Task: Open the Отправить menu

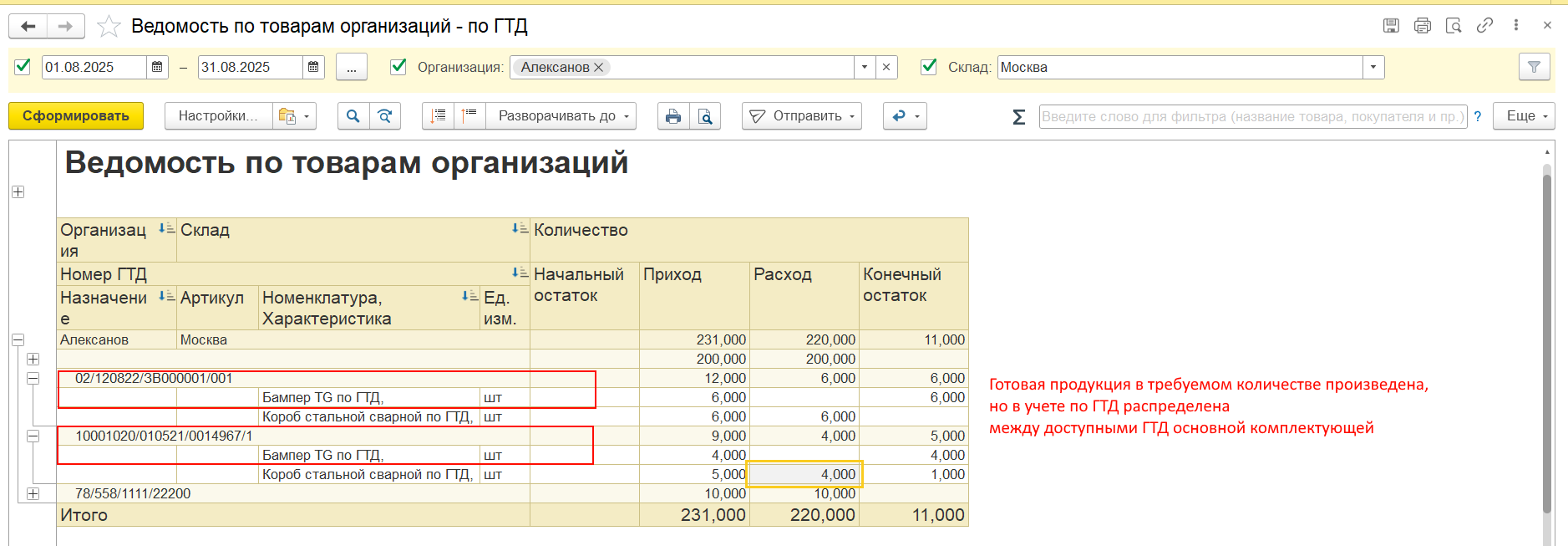Action: pyautogui.click(x=801, y=116)
